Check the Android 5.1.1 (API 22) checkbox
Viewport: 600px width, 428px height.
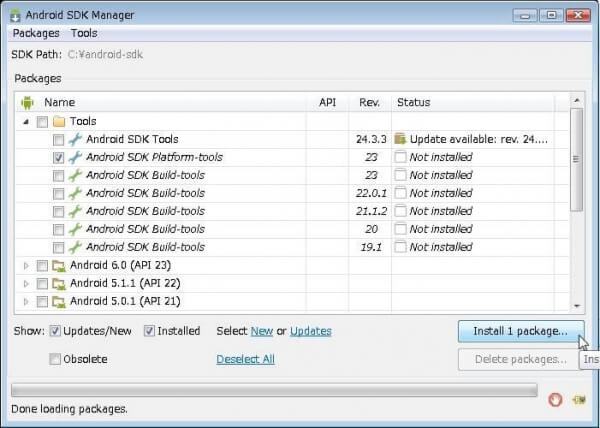(42, 283)
